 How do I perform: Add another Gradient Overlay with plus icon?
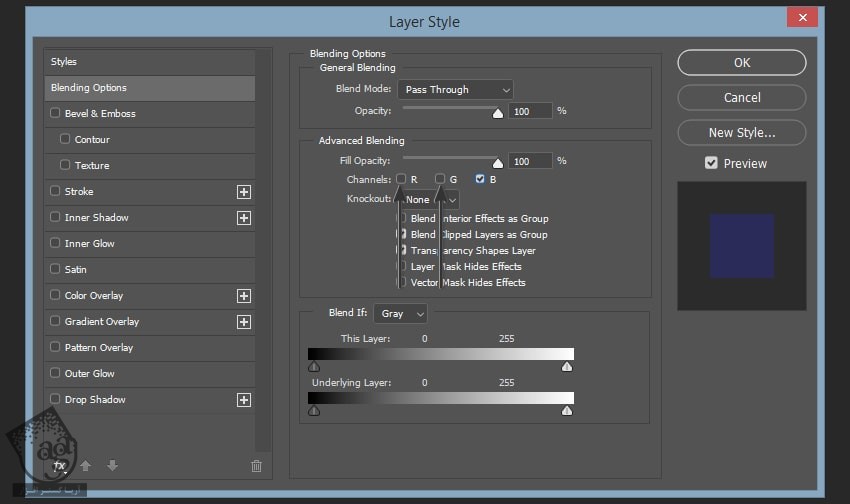[243, 322]
